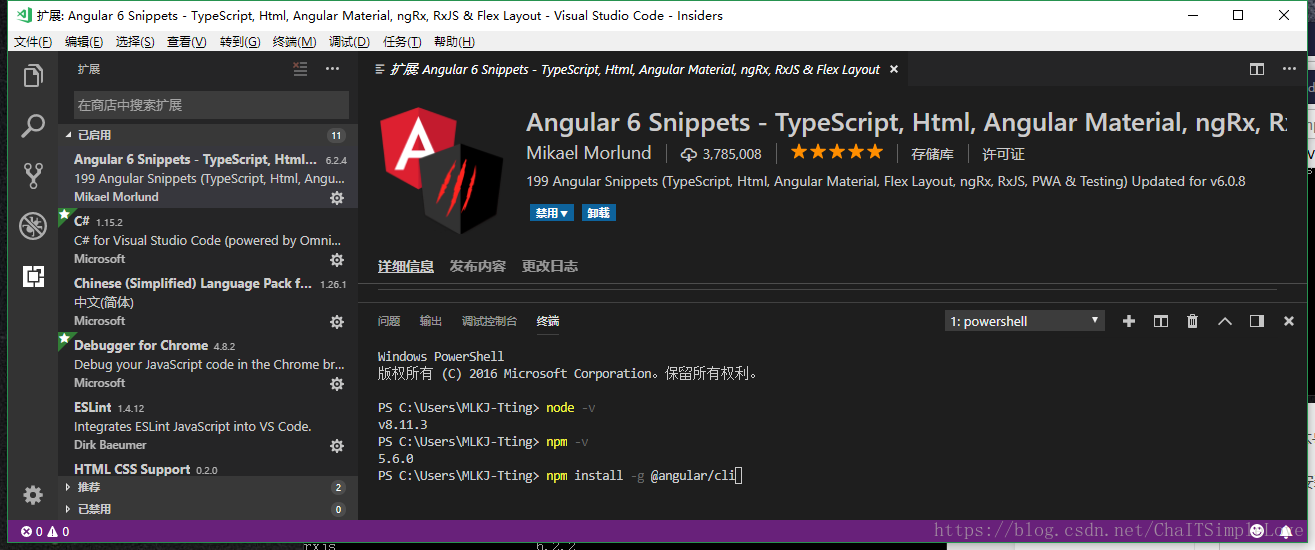
Task: Open the 帮助(H) menu
Action: pos(455,41)
